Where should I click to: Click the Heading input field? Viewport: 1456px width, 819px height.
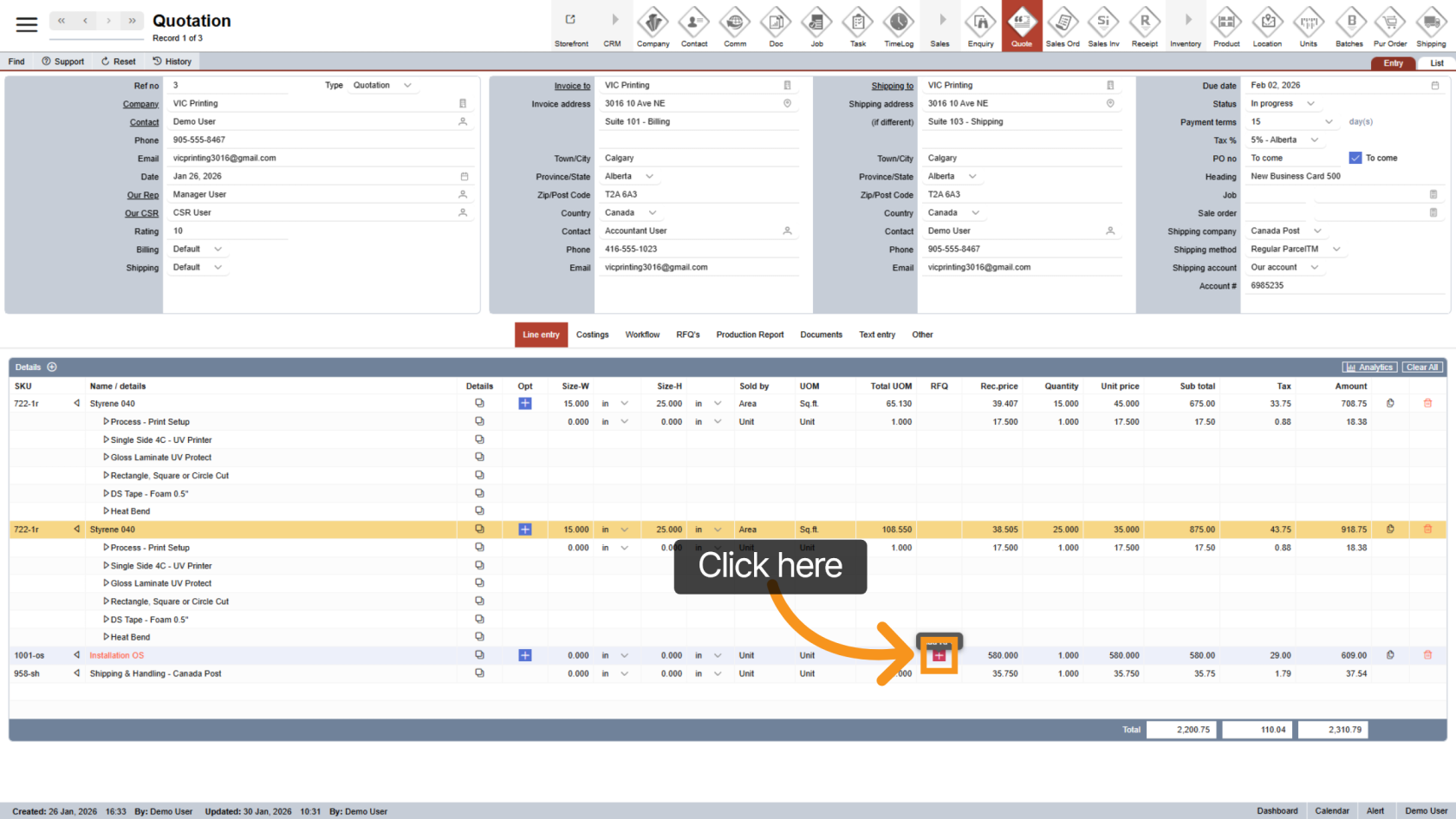pyautogui.click(x=1343, y=177)
